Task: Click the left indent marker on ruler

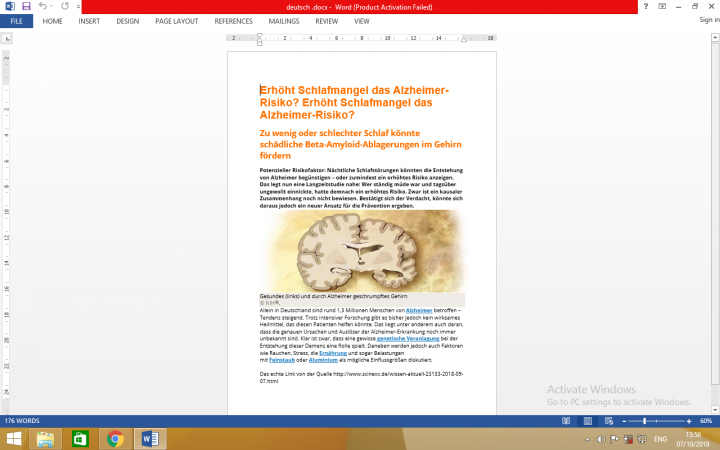Action: pyautogui.click(x=259, y=43)
